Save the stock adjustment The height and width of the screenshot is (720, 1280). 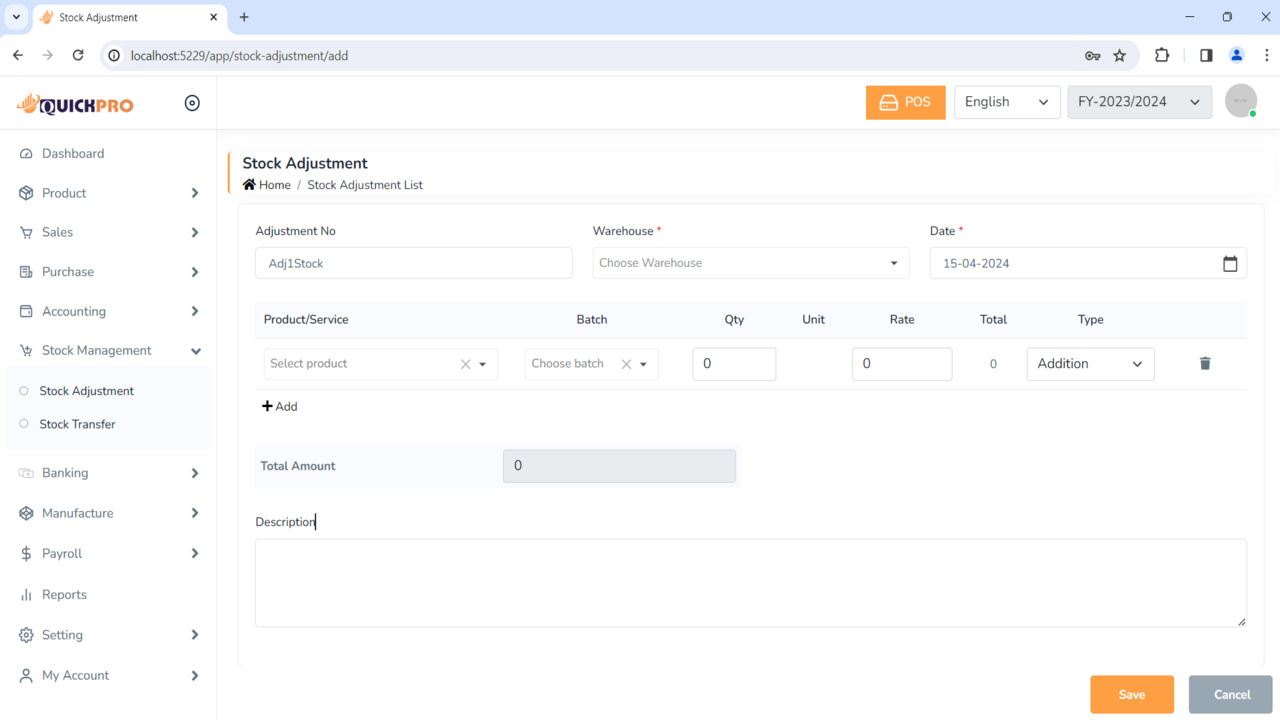(x=1131, y=694)
